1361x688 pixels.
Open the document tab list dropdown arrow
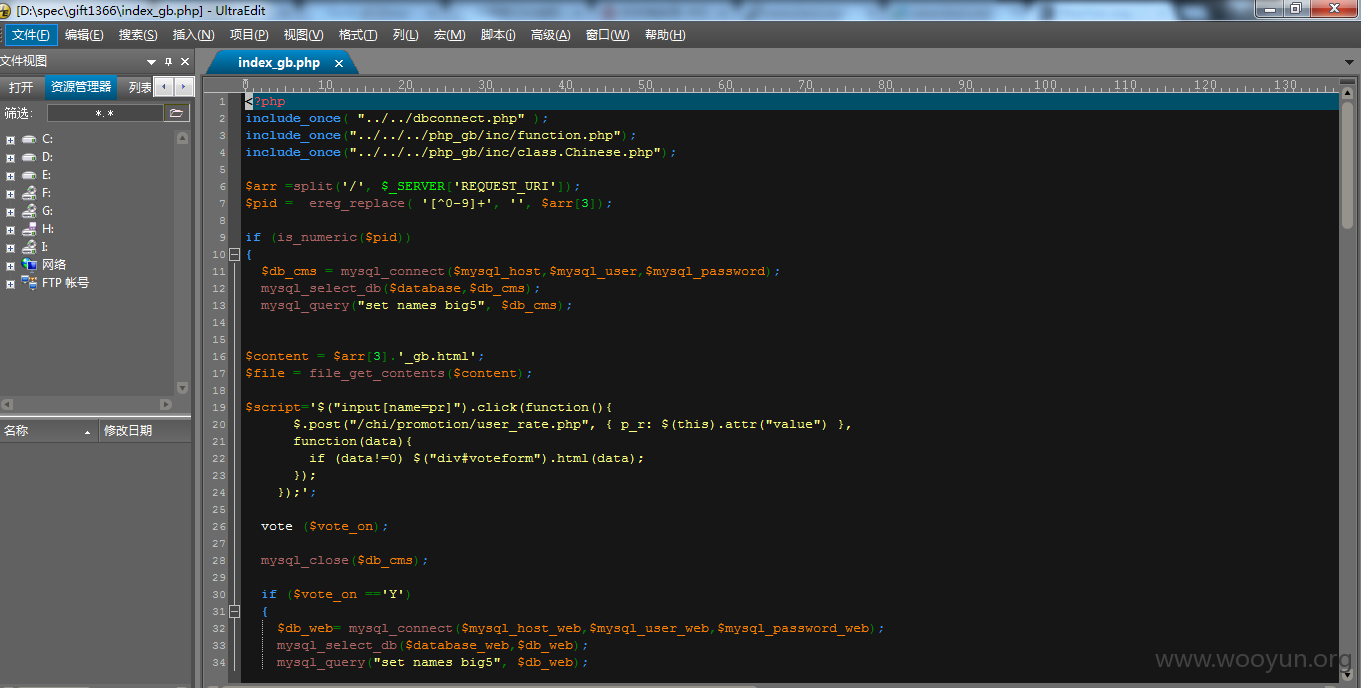pos(1349,63)
